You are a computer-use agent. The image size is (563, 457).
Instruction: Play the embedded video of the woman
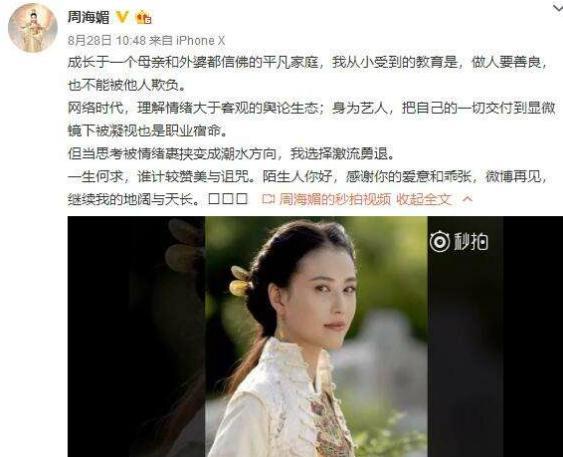(316, 336)
